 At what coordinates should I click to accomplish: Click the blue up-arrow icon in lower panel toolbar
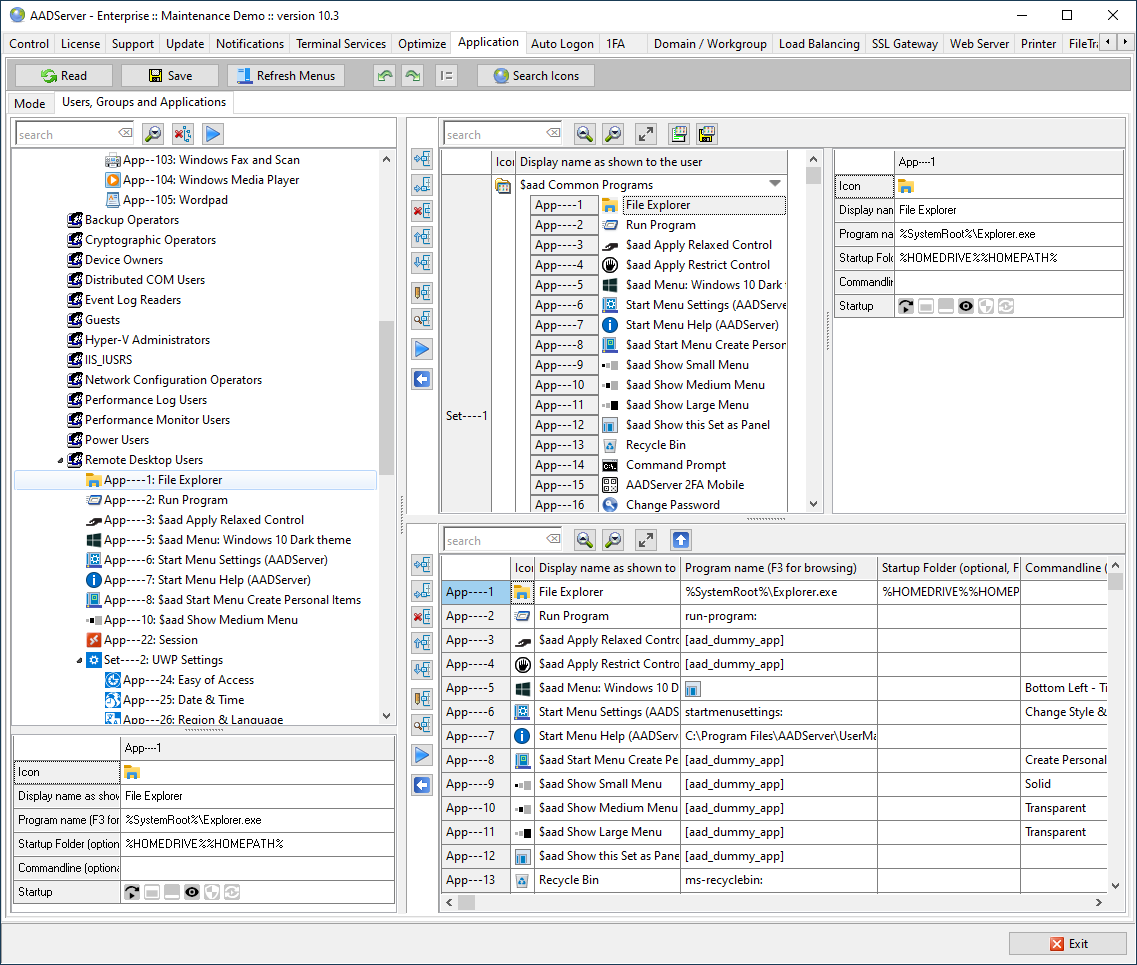[680, 540]
